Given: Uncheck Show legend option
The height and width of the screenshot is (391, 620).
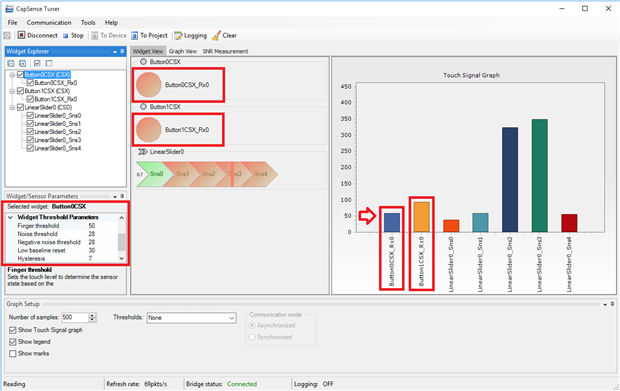Looking at the screenshot, I should click(x=13, y=342).
